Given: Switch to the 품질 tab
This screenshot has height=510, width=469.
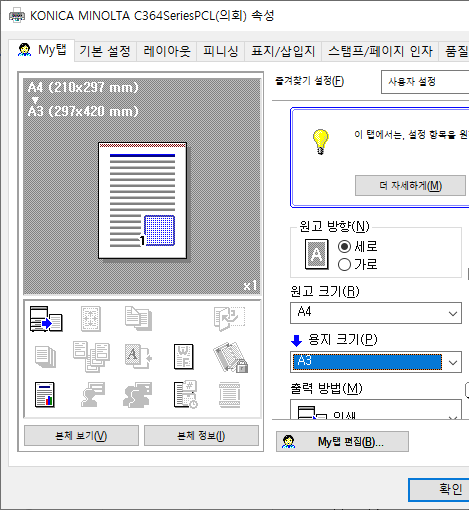Looking at the screenshot, I should [x=454, y=52].
